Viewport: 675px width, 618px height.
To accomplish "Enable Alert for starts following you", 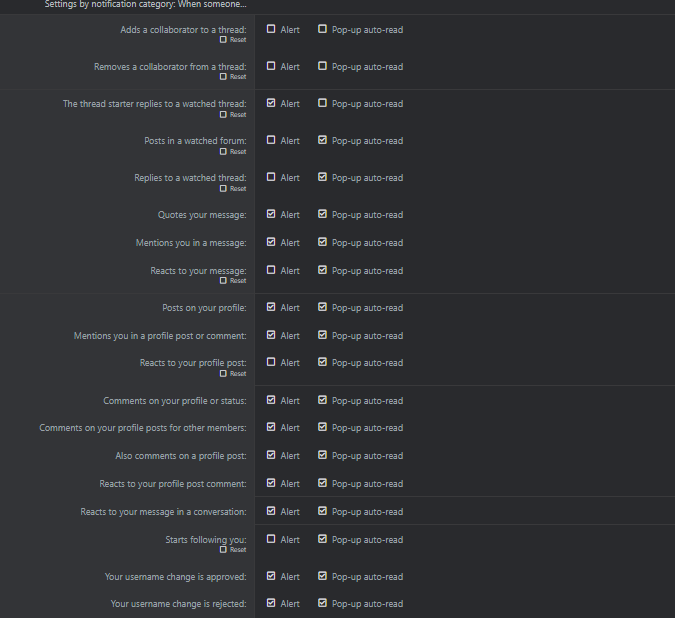I will [x=271, y=539].
